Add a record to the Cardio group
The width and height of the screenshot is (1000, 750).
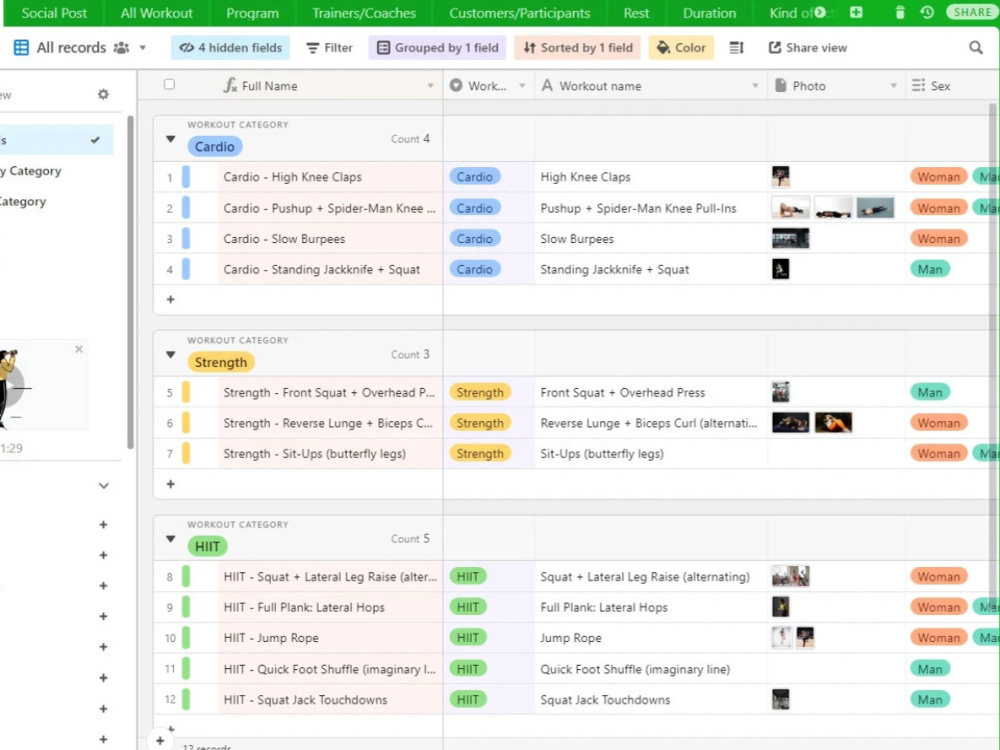170,300
